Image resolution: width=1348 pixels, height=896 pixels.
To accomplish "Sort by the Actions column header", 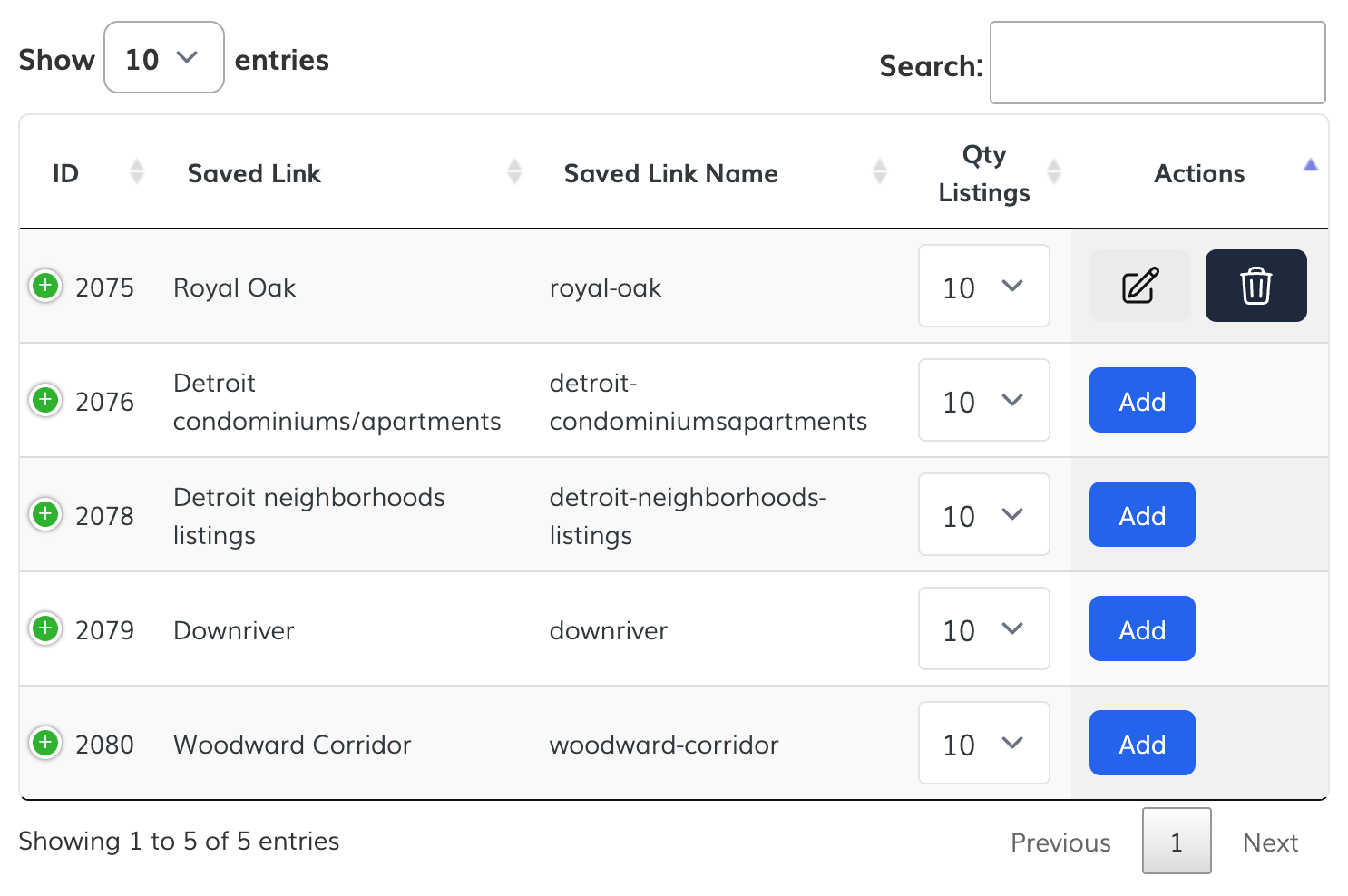I will [x=1199, y=173].
